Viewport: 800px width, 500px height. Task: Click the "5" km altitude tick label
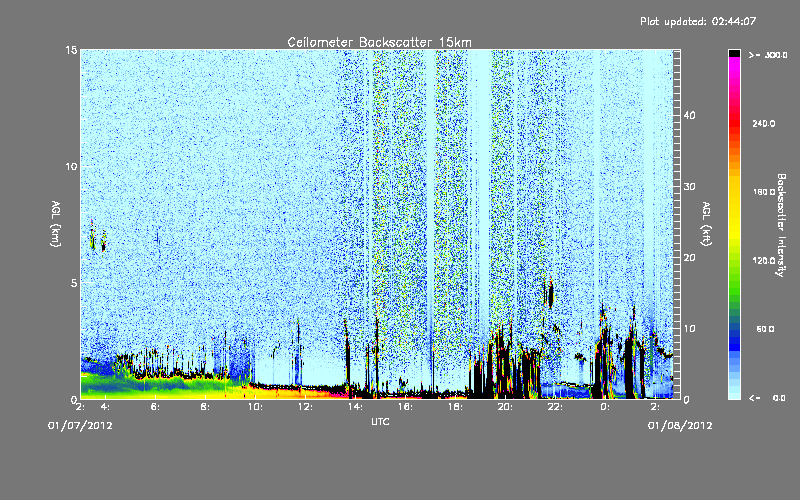74,283
